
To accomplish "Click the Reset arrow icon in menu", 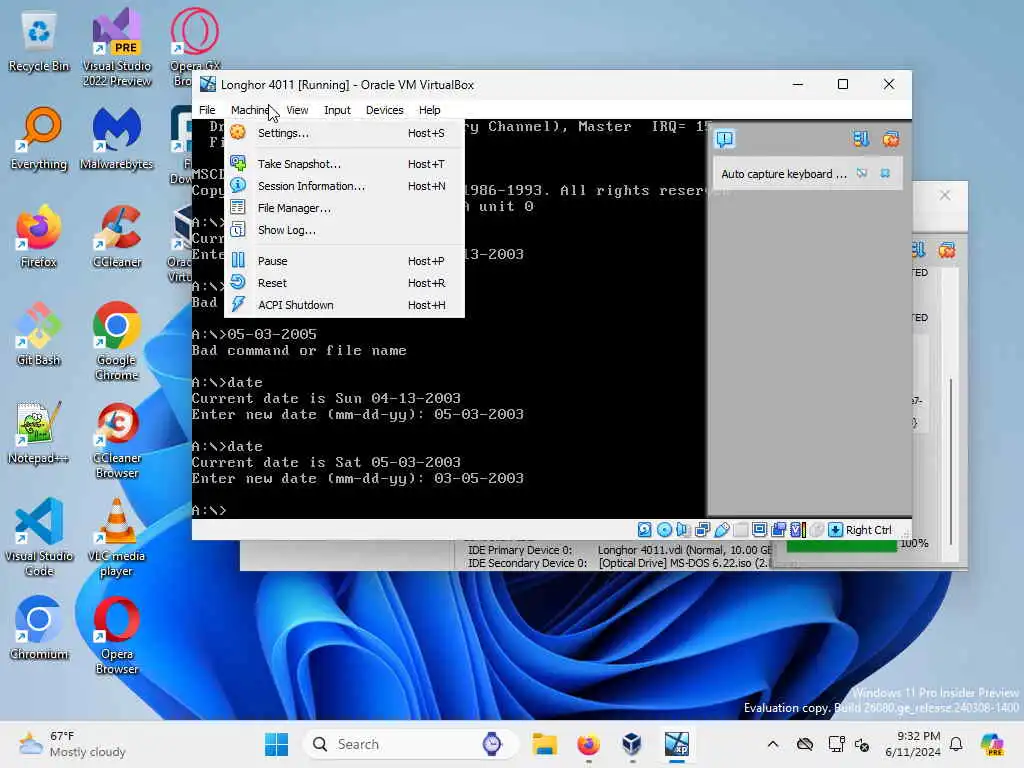I will (238, 282).
